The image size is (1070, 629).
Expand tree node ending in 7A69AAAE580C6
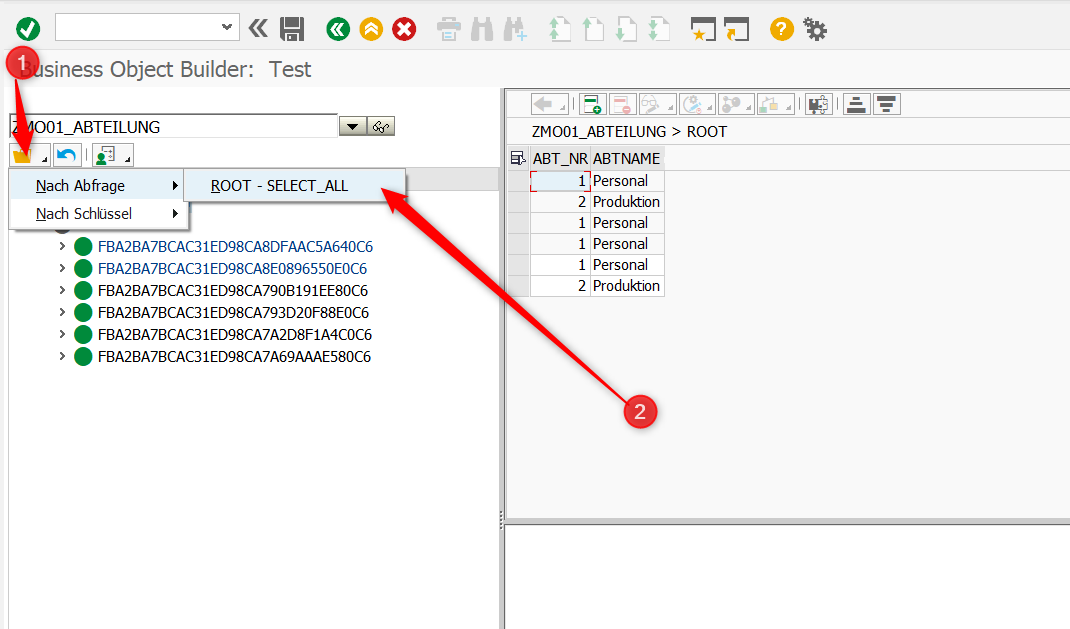[62, 356]
